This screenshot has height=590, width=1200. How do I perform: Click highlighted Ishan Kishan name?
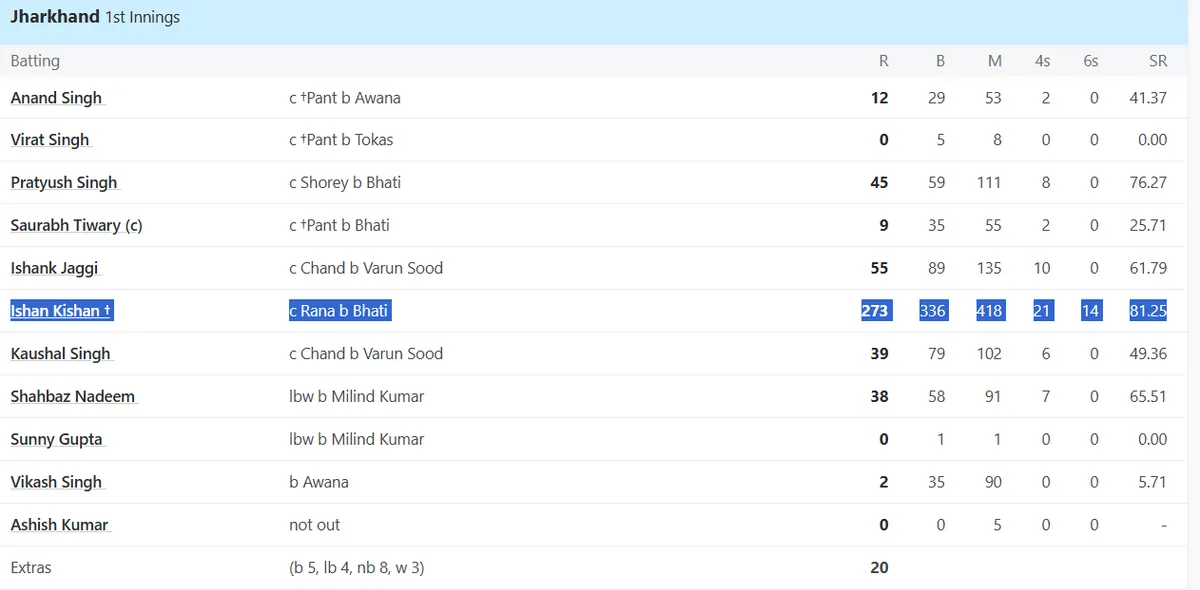tap(61, 311)
